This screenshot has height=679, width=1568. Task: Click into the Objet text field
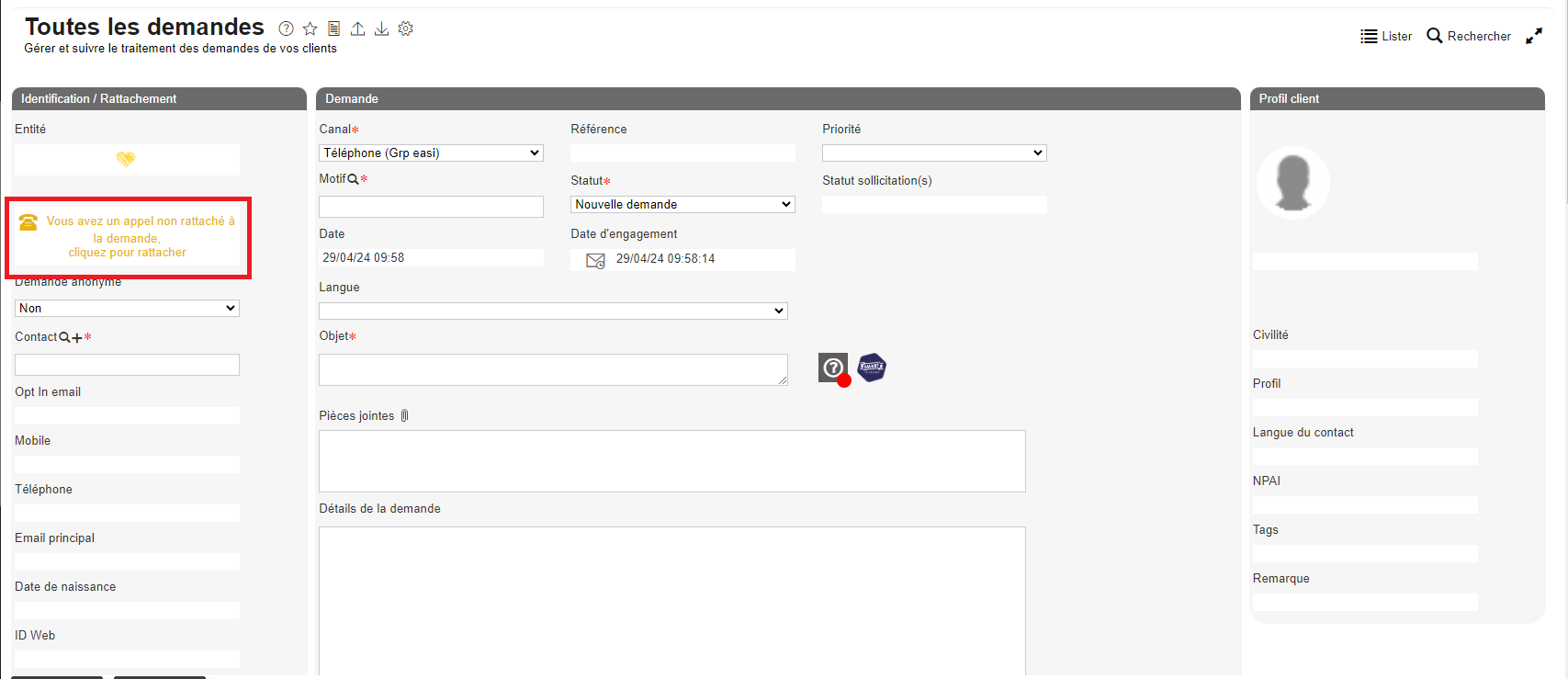click(x=553, y=369)
